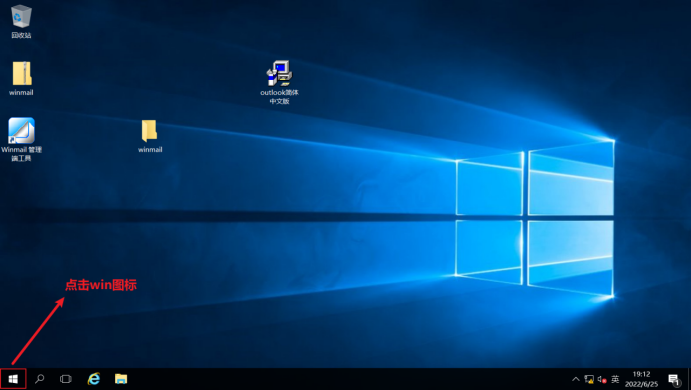
Task: Open the Action Center notification icon
Action: pos(674,379)
